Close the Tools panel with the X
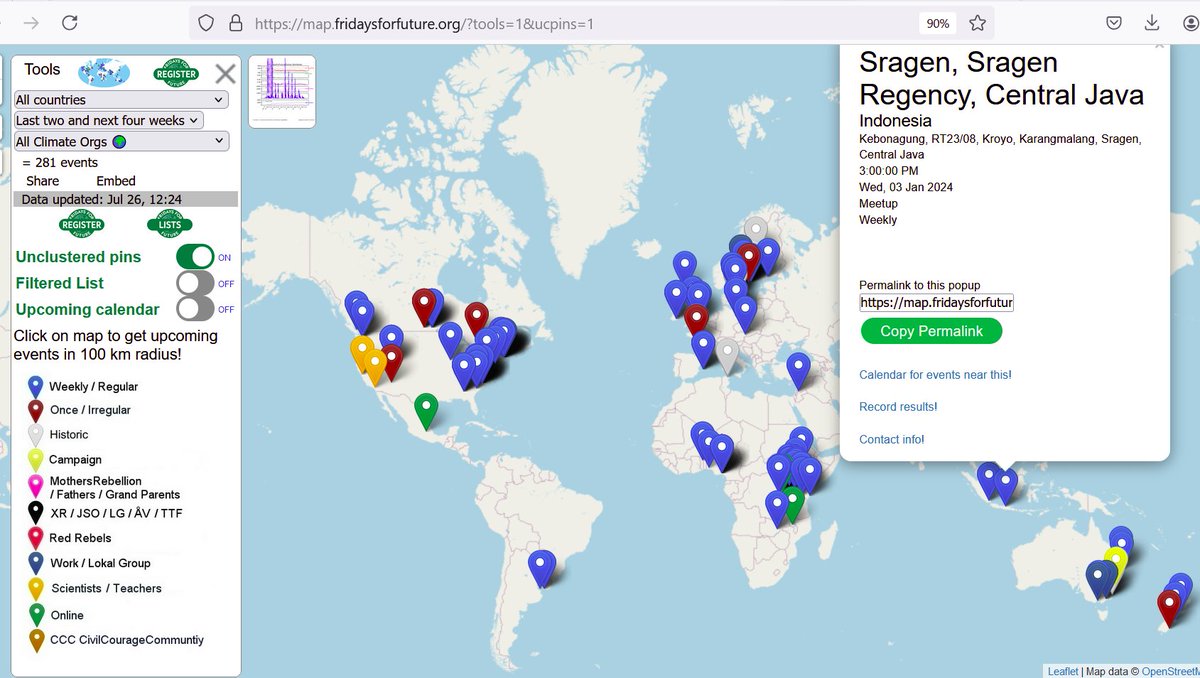 coord(226,73)
